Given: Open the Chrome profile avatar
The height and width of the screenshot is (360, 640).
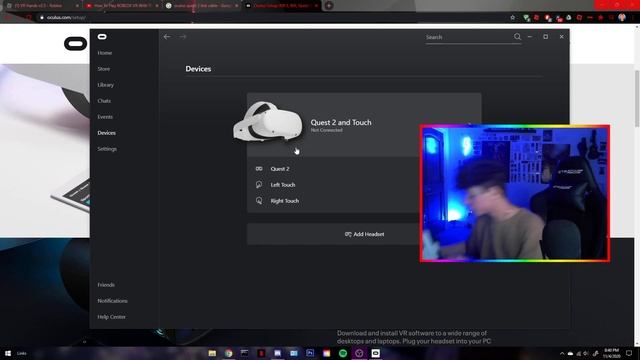Looking at the screenshot, I should pos(622,18).
